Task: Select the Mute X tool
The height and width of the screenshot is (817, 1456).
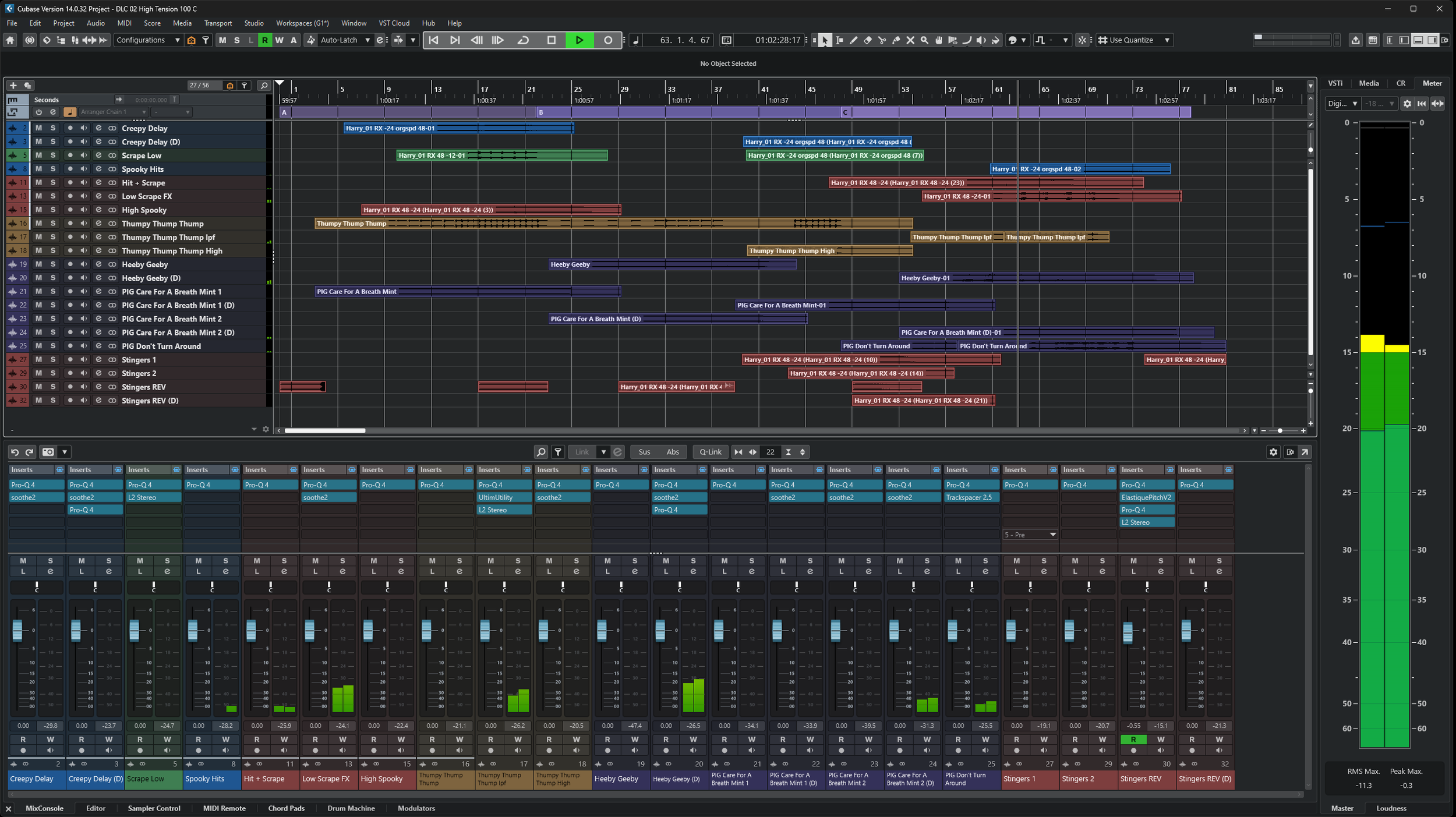Action: 910,40
